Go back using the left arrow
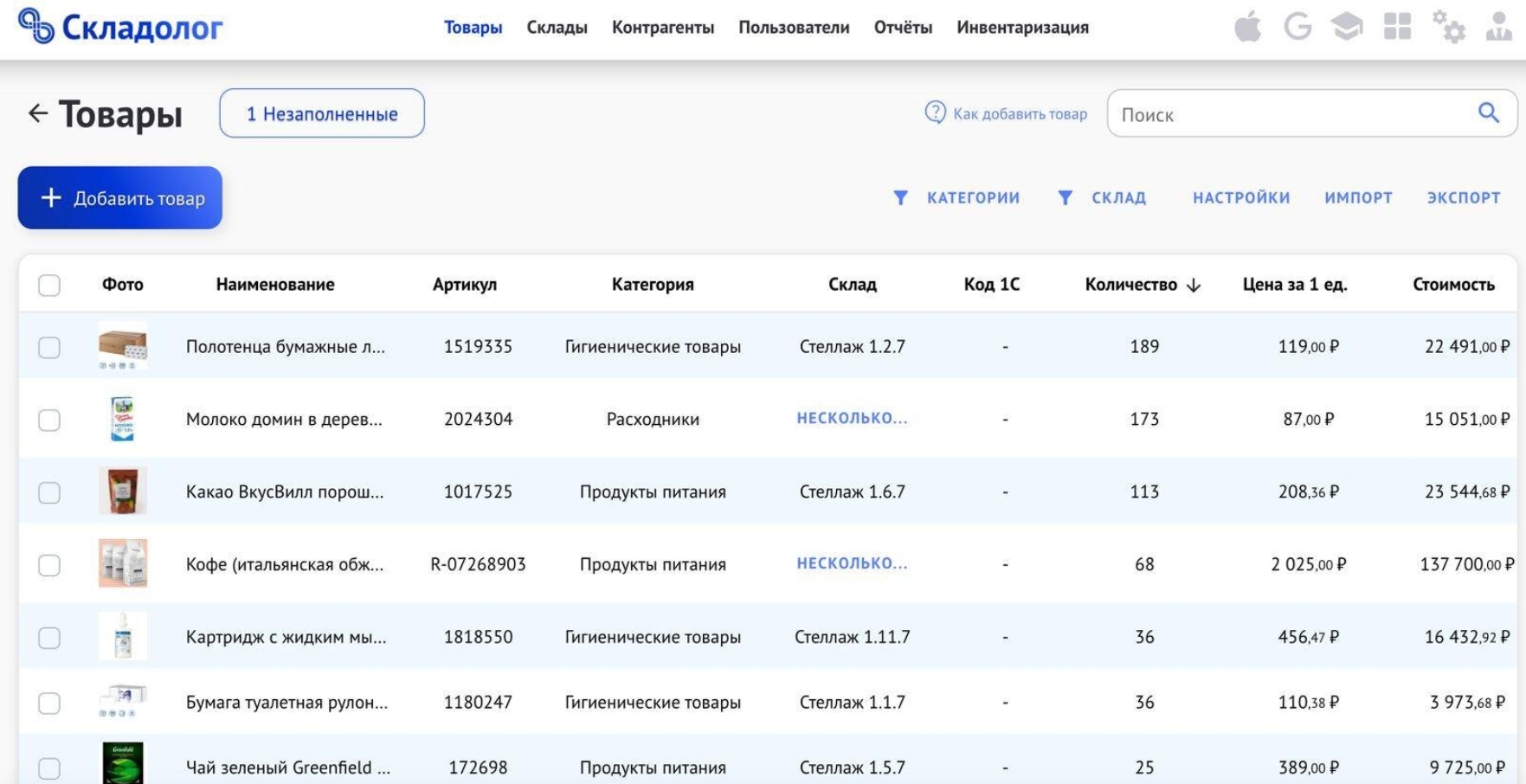 (x=37, y=113)
